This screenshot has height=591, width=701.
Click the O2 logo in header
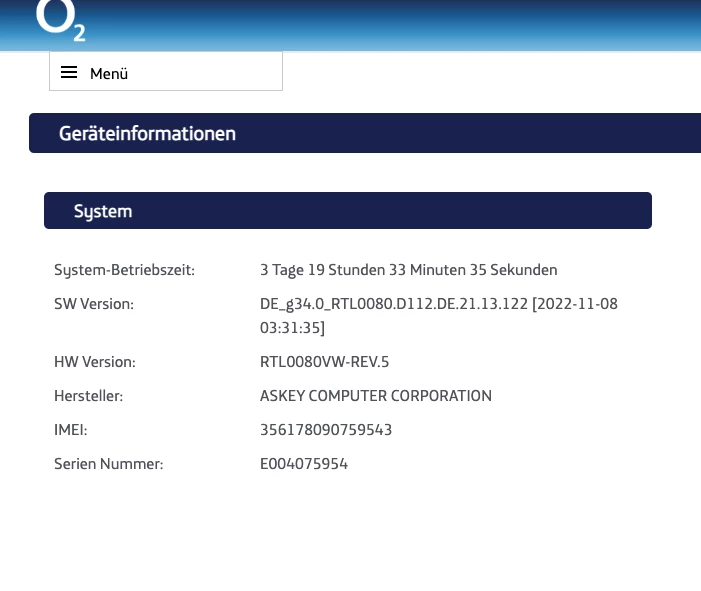click(x=60, y=20)
